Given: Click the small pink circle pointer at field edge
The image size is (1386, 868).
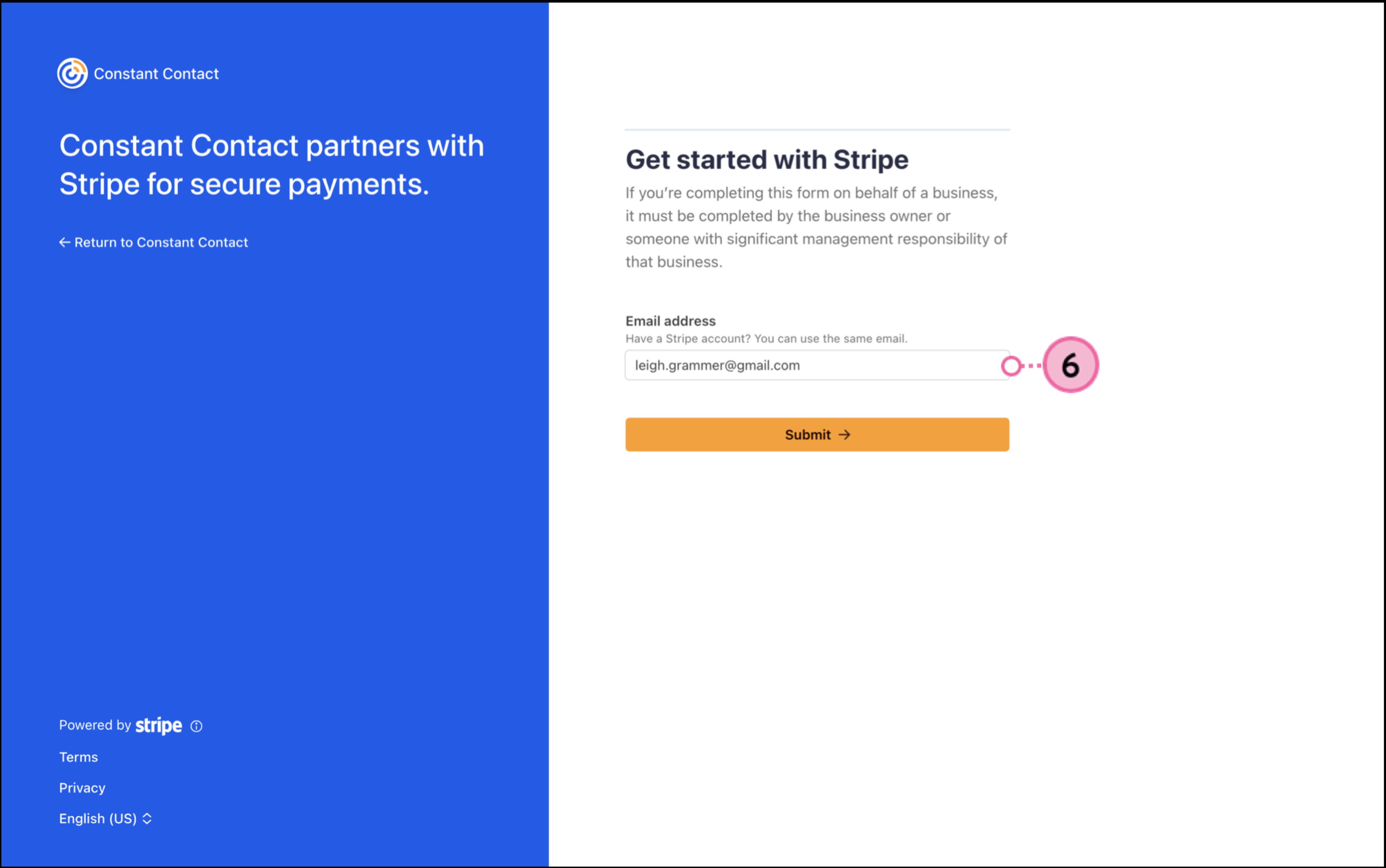Looking at the screenshot, I should coord(1011,366).
